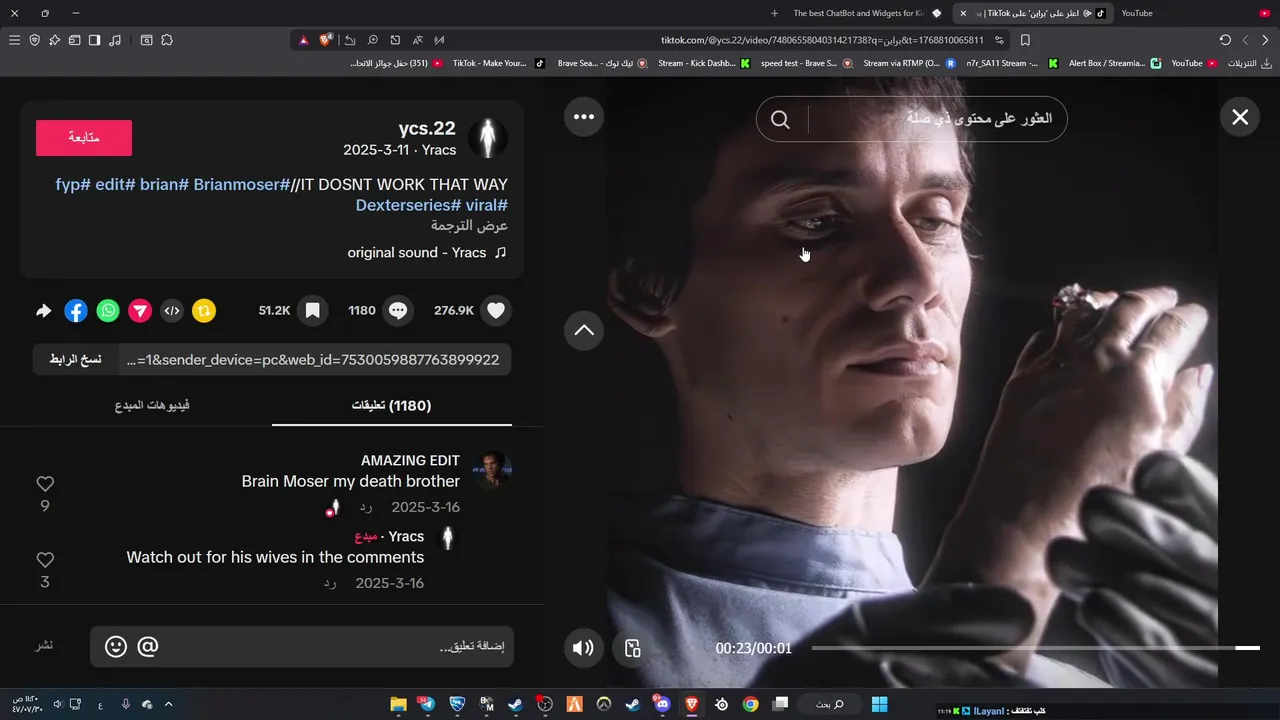The width and height of the screenshot is (1280, 720).
Task: Copy the video link button
Action: point(76,360)
